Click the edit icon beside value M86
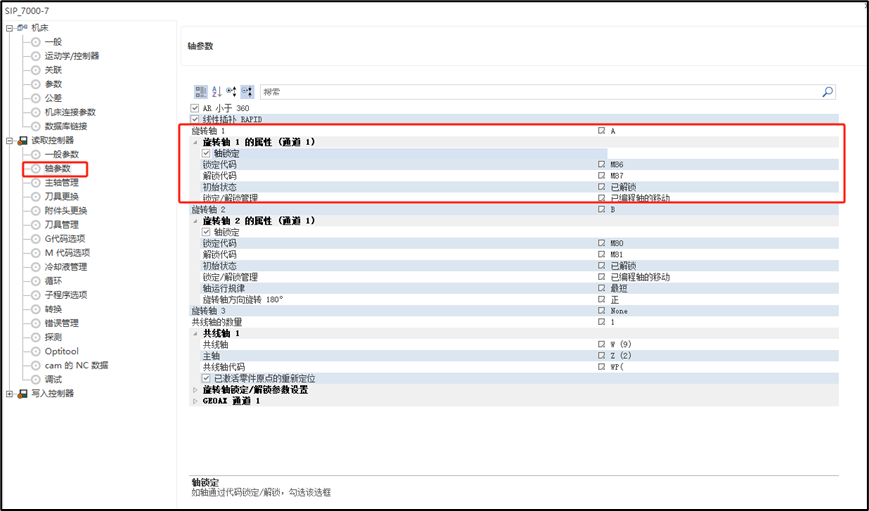 (x=601, y=165)
